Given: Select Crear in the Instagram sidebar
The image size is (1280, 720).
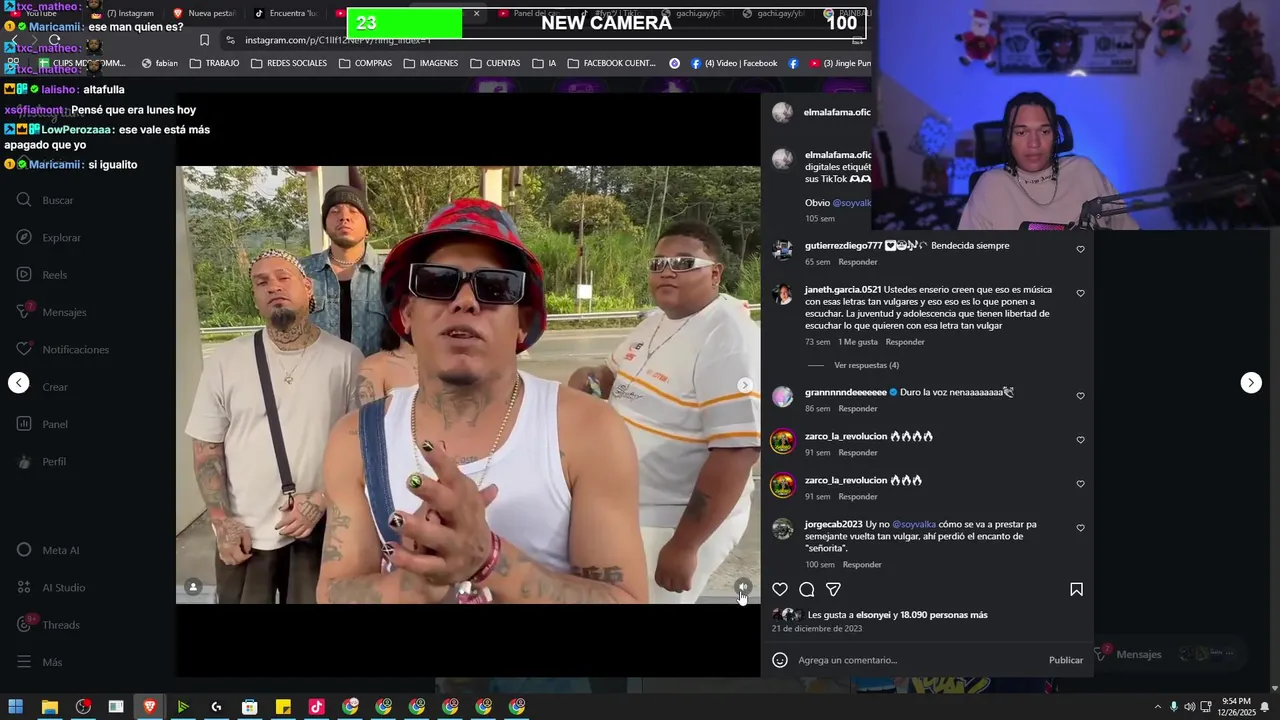Looking at the screenshot, I should (44, 387).
